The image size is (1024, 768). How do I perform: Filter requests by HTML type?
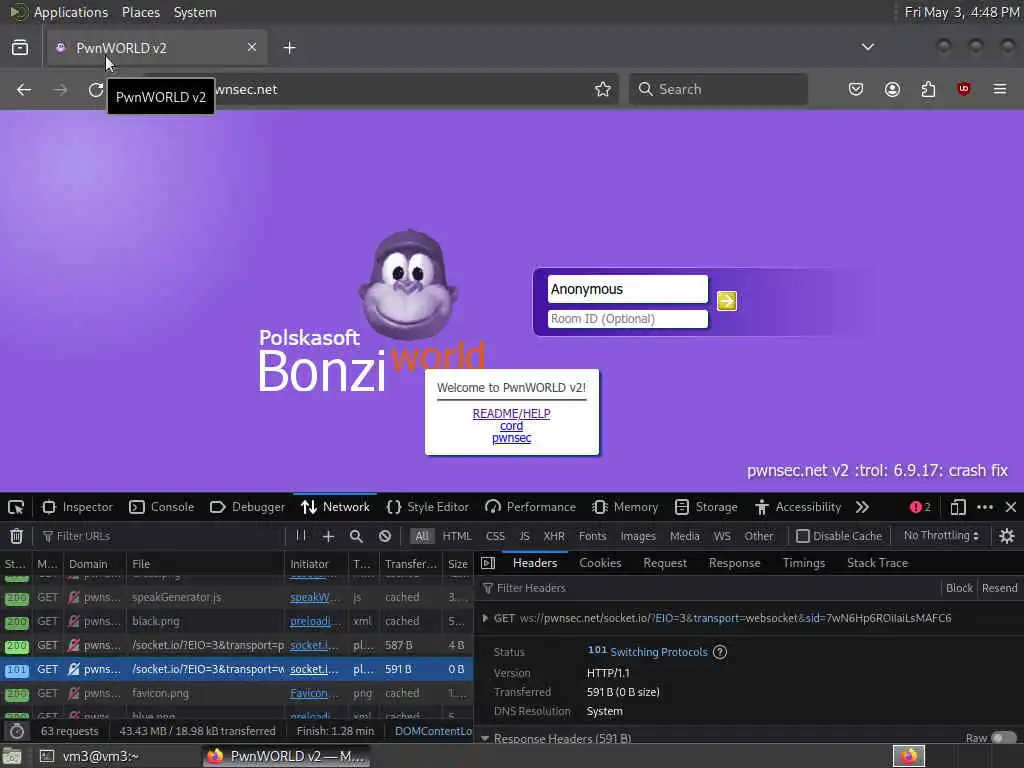(x=456, y=536)
